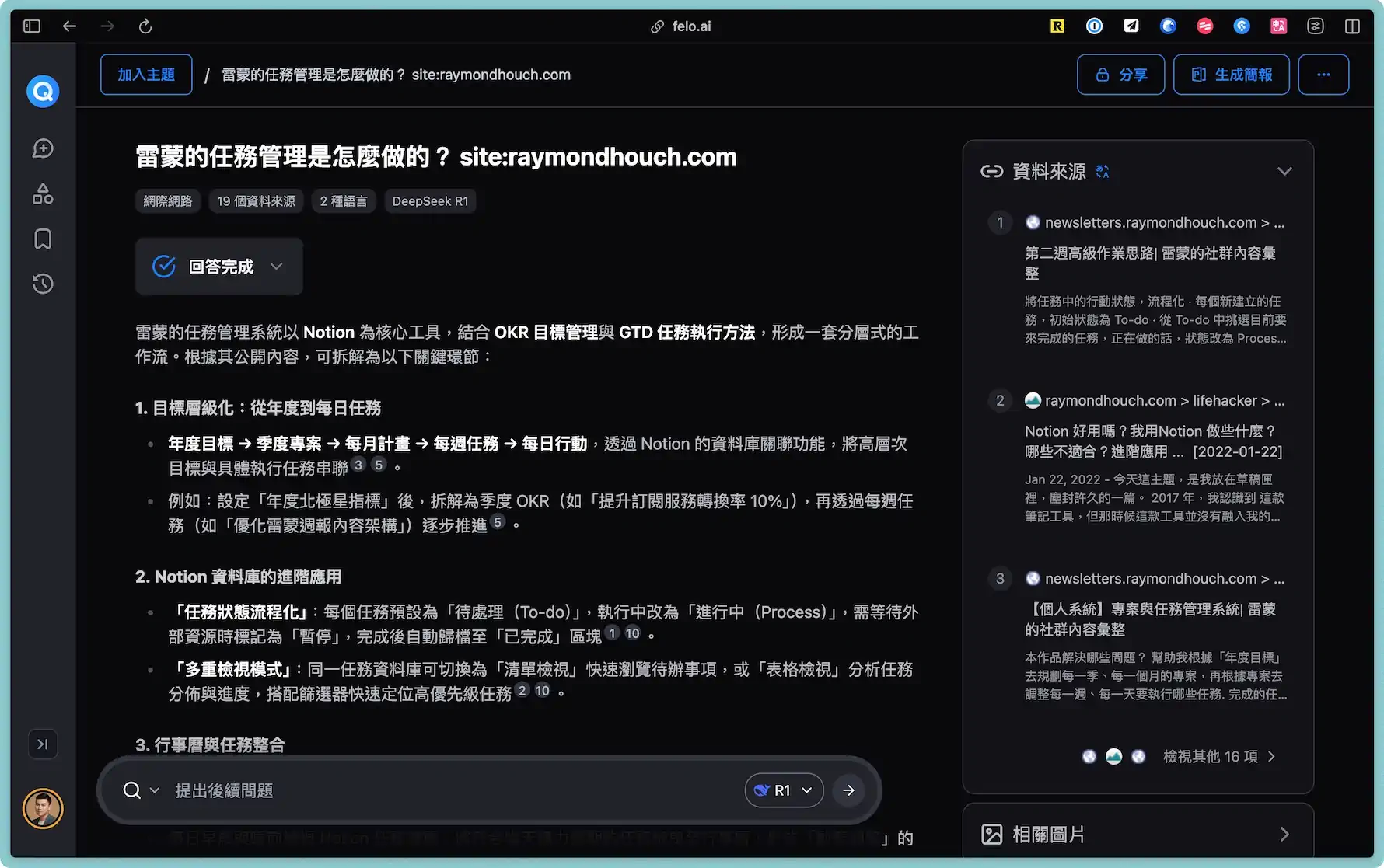Click the 生成簡報 button
The width and height of the screenshot is (1384, 868).
(x=1231, y=75)
